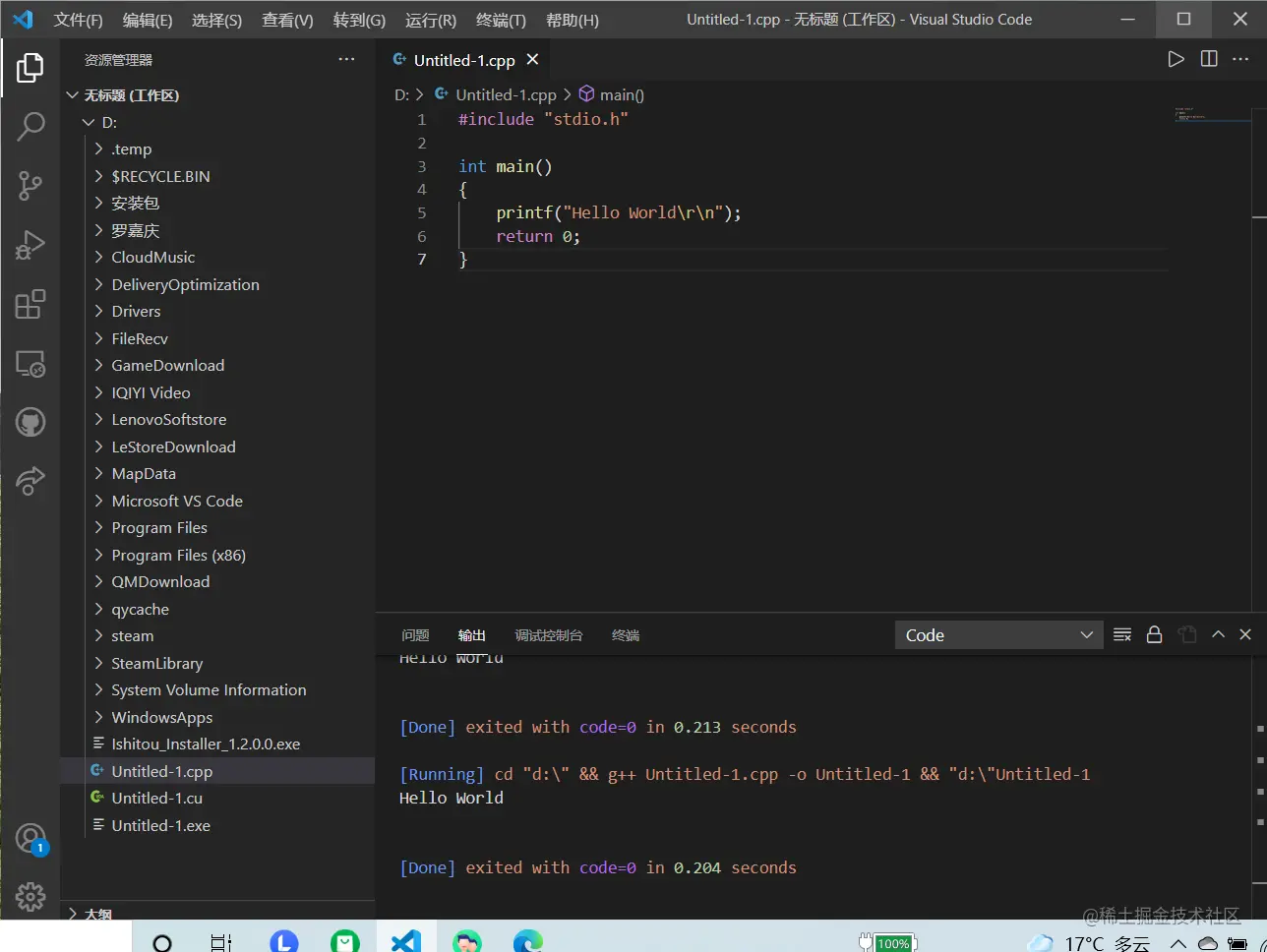This screenshot has height=952, width=1267.
Task: Open the Search view in activity bar
Action: coord(30,126)
